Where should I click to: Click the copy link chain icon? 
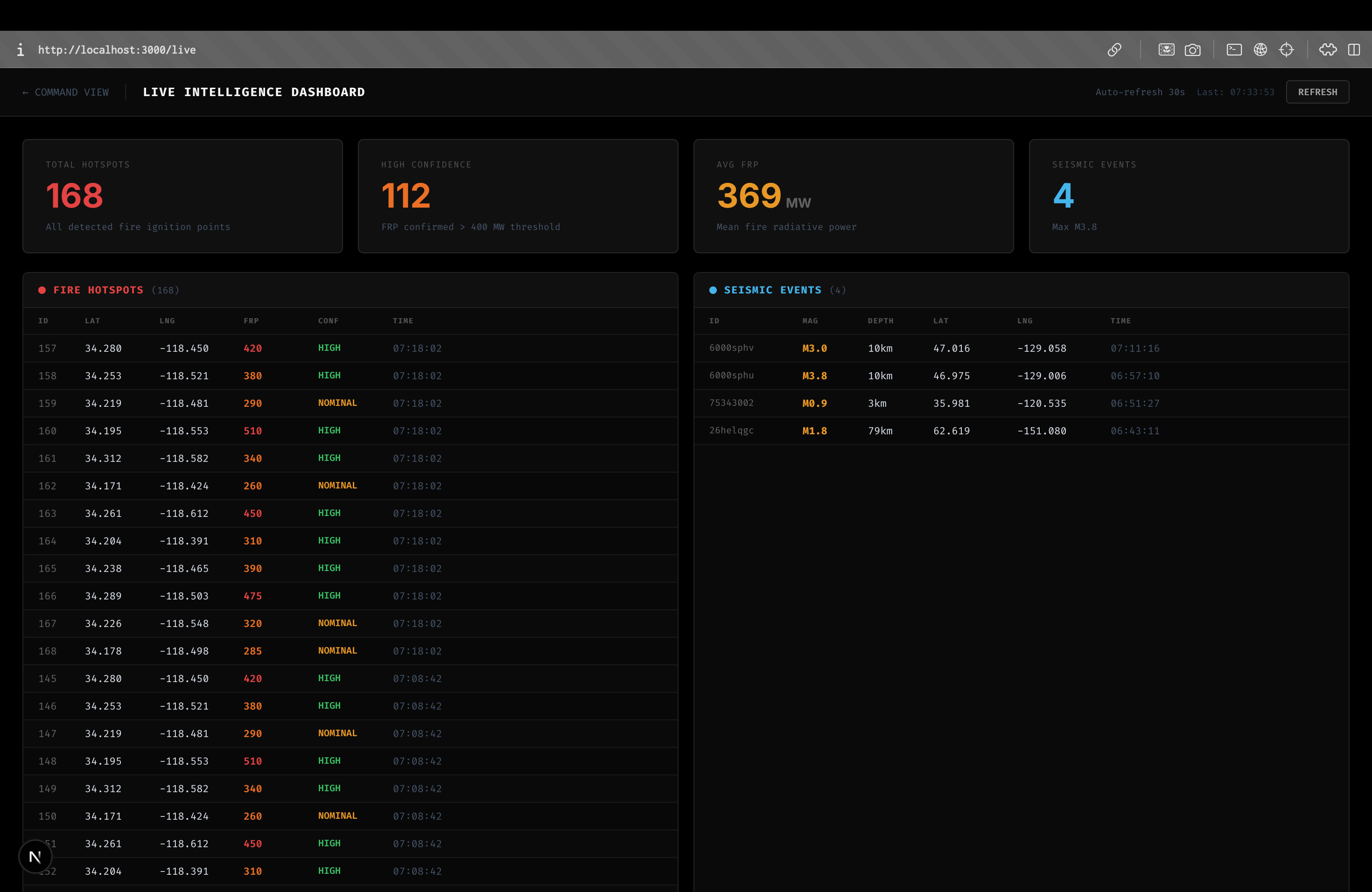coord(1114,50)
